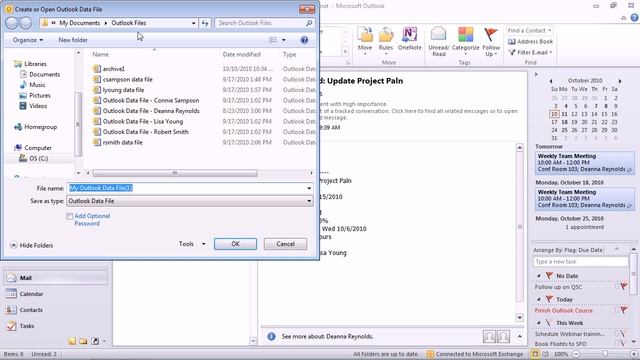Screen dimensions: 640x360
Task: Select Outlook Data File - Robert Smith
Action: (x=145, y=132)
